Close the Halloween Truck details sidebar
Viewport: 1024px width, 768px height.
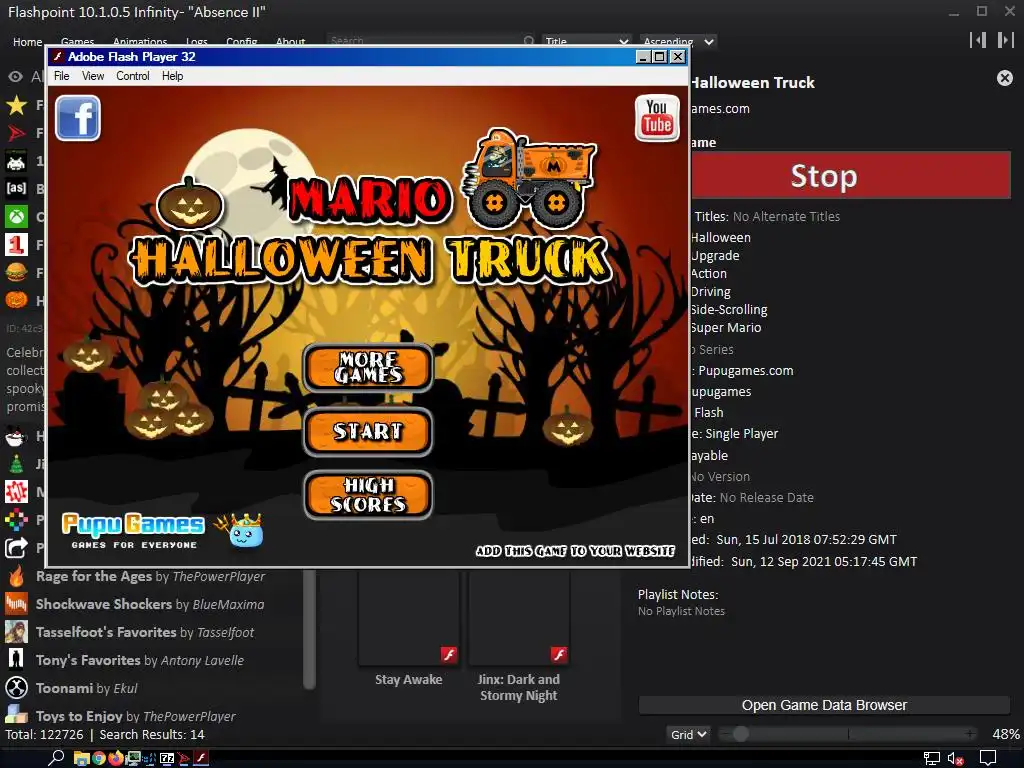(1004, 78)
